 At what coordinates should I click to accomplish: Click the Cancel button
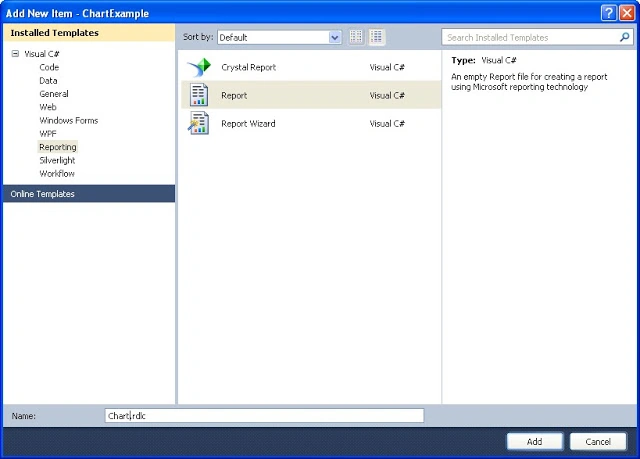[598, 441]
